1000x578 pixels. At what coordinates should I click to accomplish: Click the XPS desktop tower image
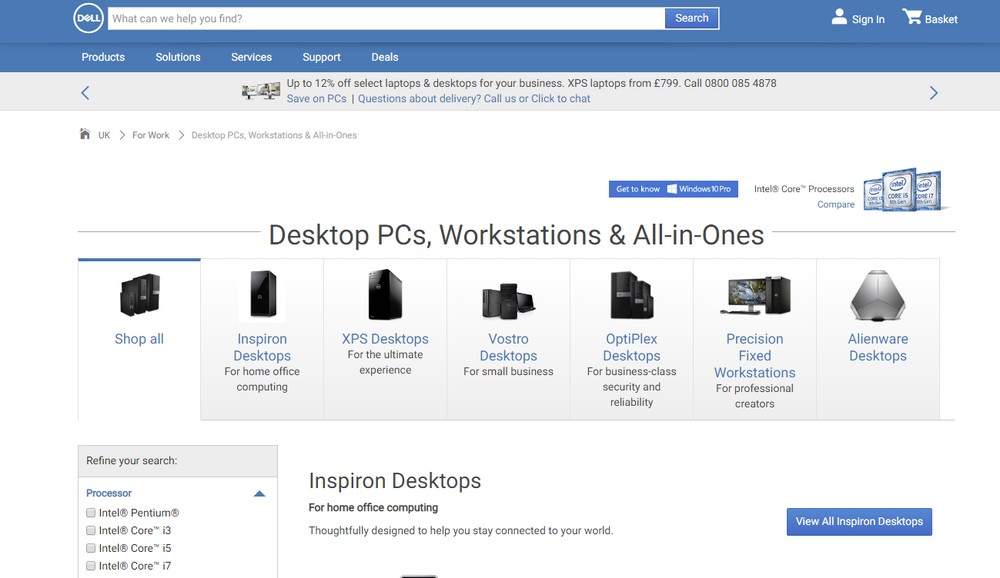click(385, 294)
